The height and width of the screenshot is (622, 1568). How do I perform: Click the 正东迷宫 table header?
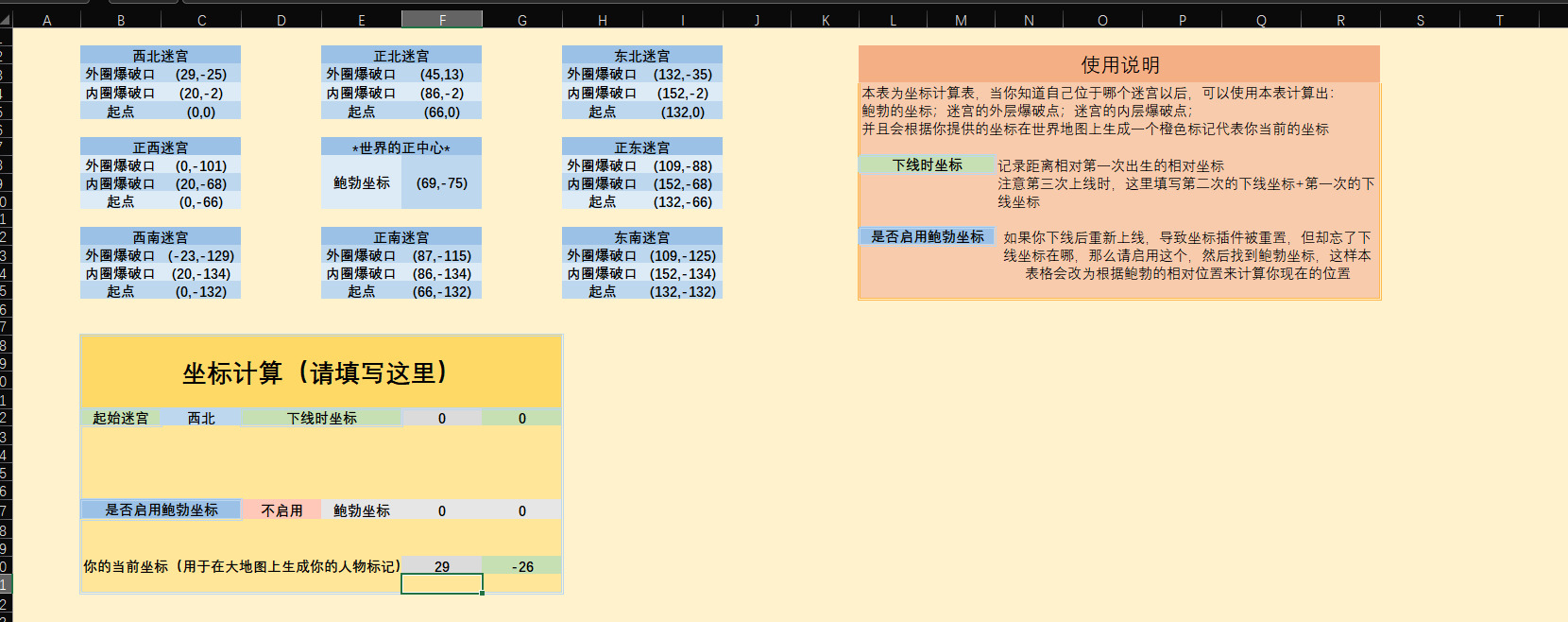pos(642,147)
